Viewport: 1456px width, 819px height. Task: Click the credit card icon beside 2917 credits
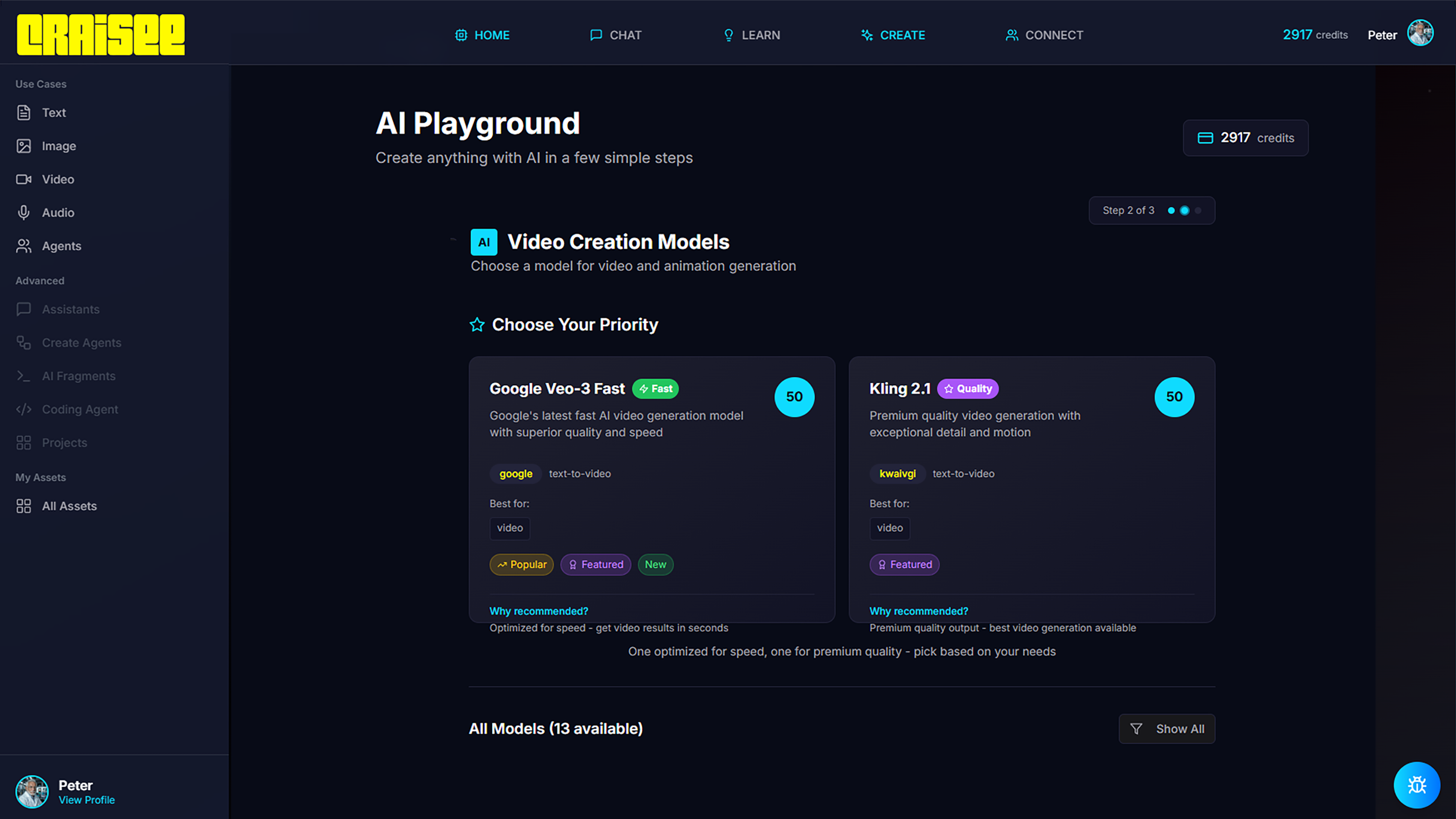pos(1205,138)
